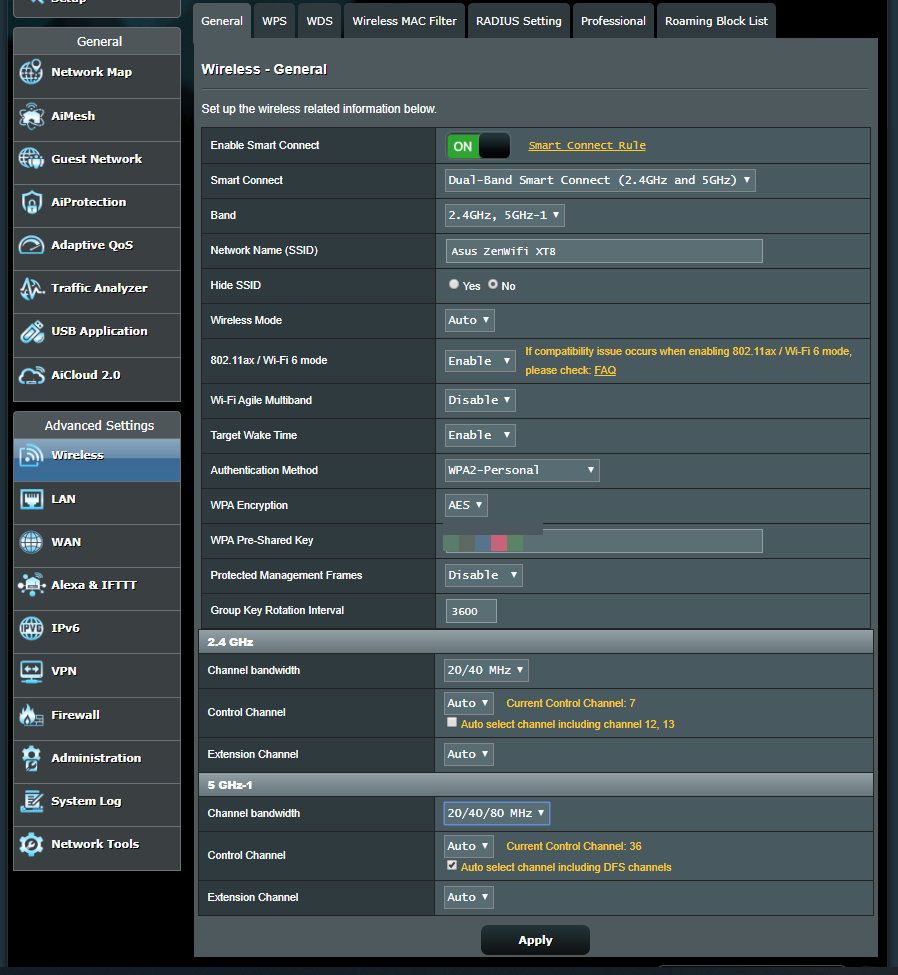Open the Roaming Block List tab
The image size is (898, 975).
click(x=716, y=21)
